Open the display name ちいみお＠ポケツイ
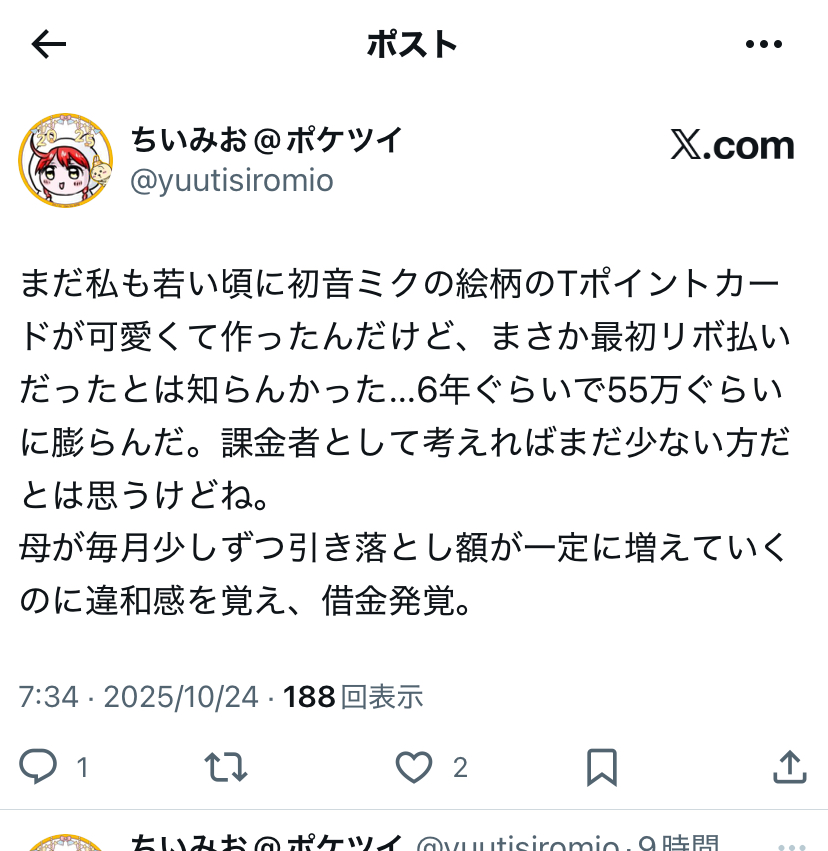This screenshot has width=828, height=851. click(266, 139)
